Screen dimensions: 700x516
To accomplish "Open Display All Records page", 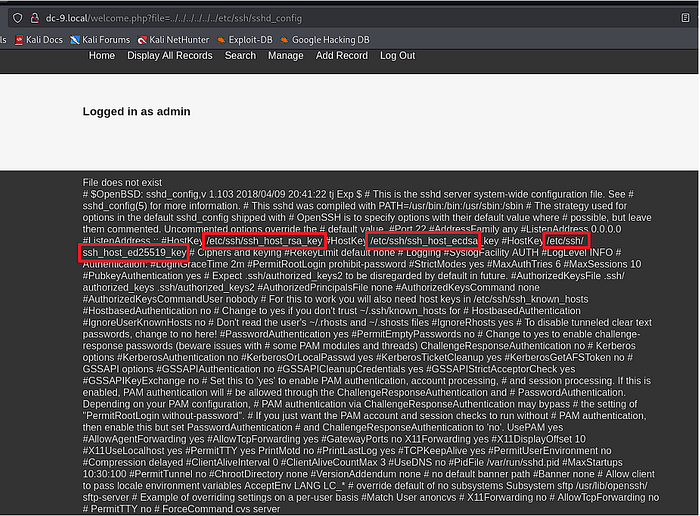I will pyautogui.click(x=170, y=56).
